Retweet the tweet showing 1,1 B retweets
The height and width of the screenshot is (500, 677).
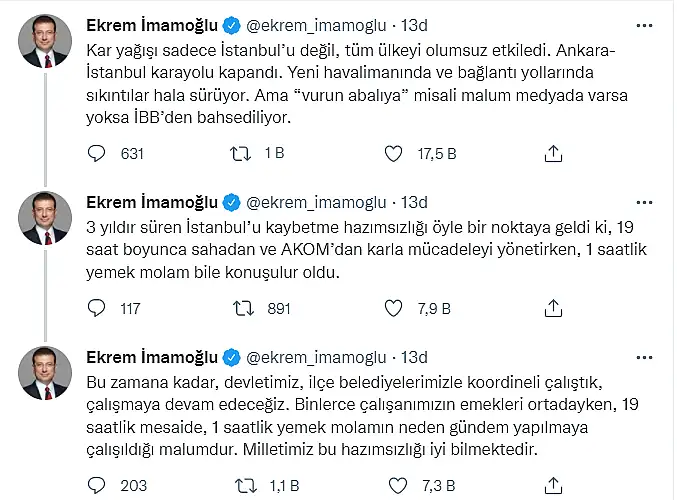point(246,486)
